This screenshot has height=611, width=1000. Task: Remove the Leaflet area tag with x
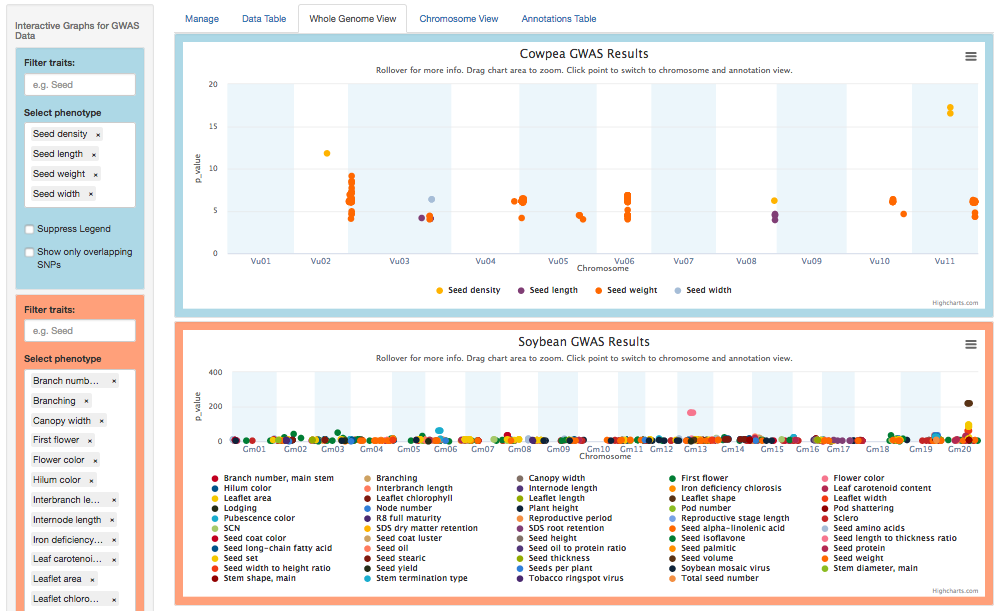coord(92,580)
